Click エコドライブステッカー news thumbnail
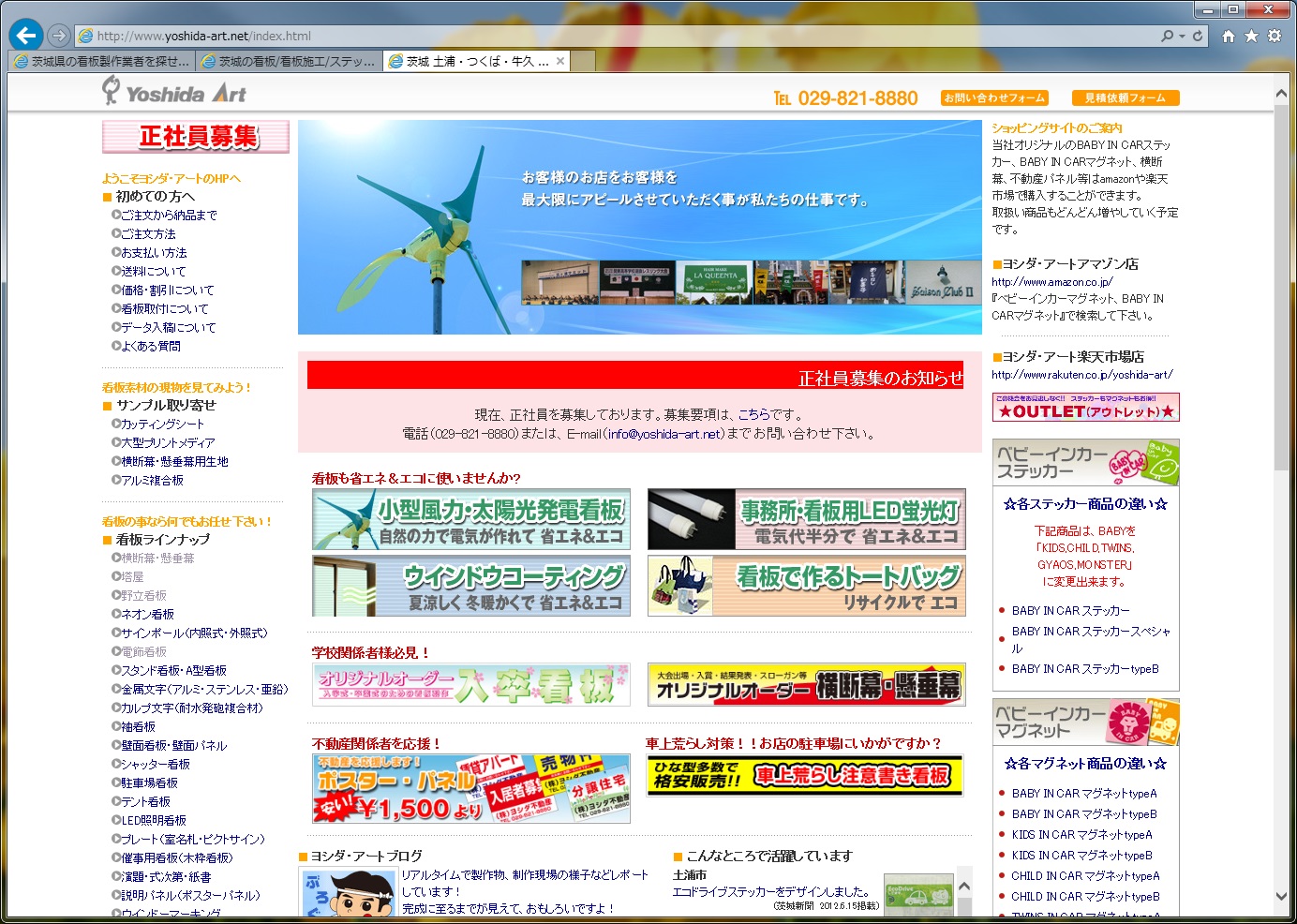 tap(918, 894)
